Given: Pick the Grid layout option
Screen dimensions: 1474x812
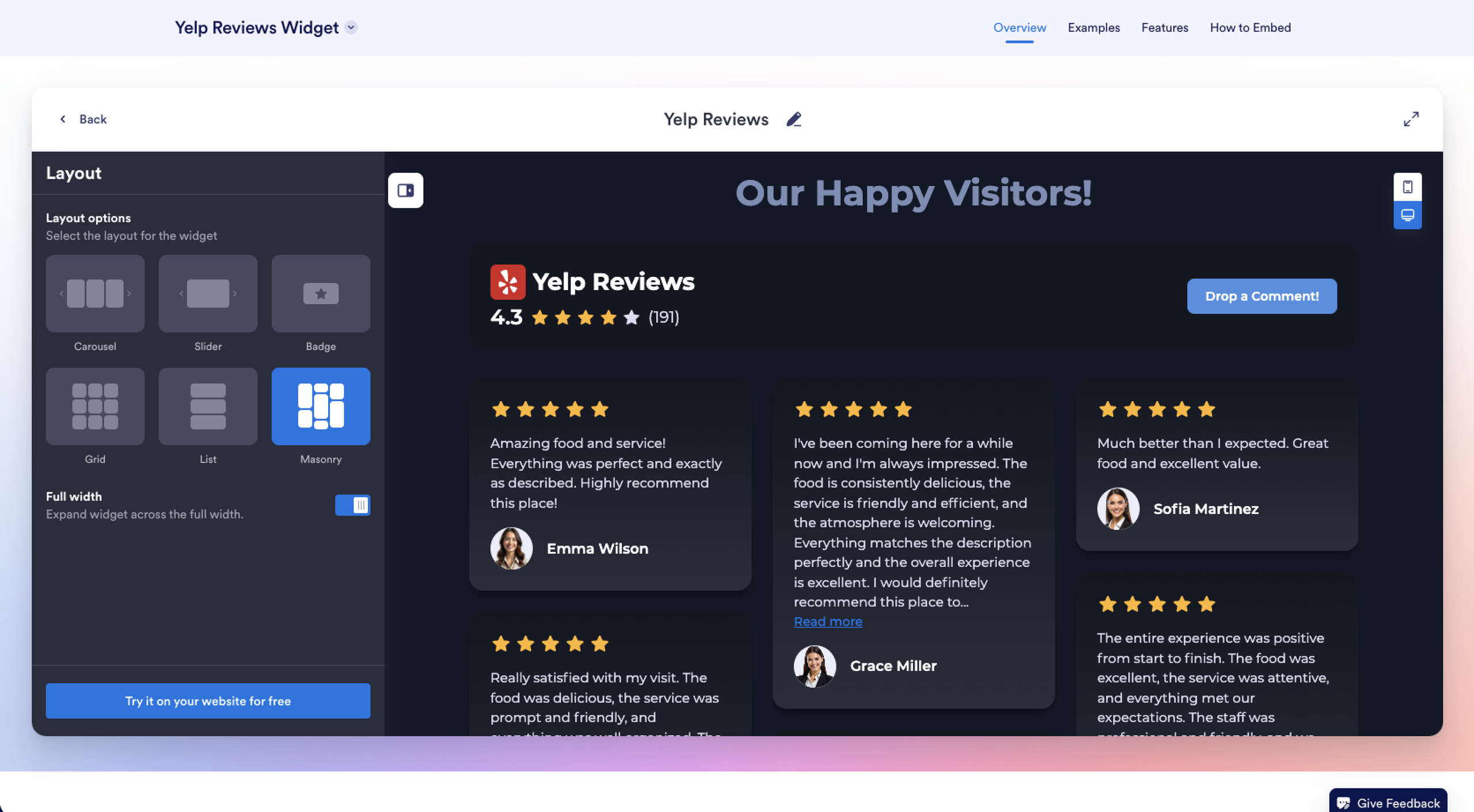Looking at the screenshot, I should coord(95,406).
